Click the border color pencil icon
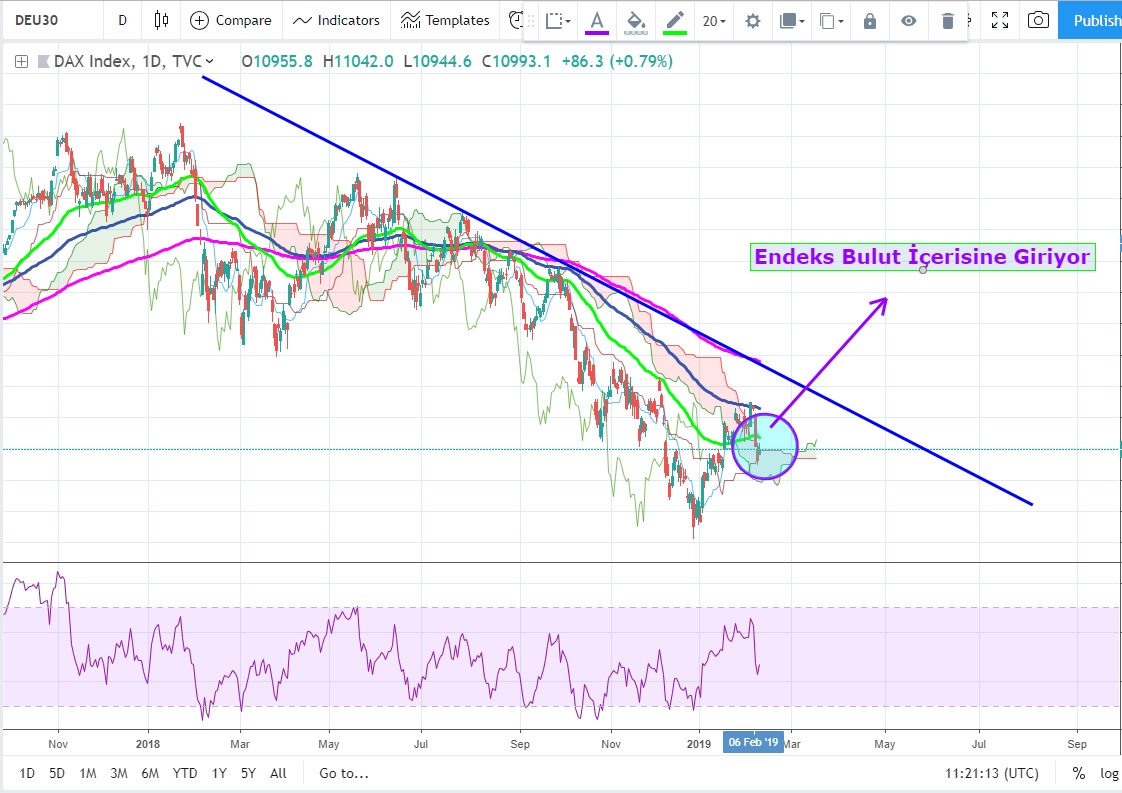 [x=675, y=21]
